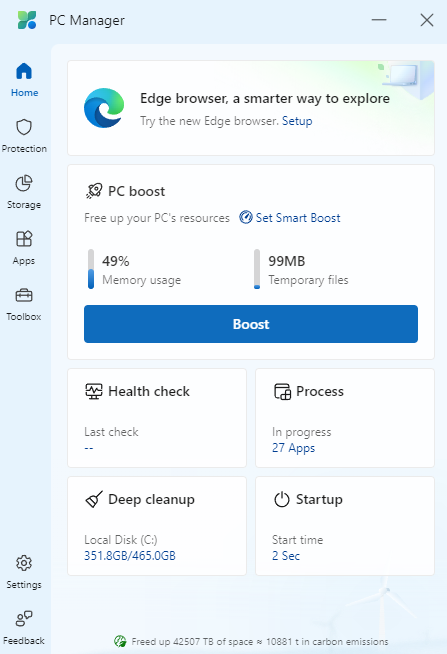Click the Deep cleanup broom icon

tap(94, 499)
